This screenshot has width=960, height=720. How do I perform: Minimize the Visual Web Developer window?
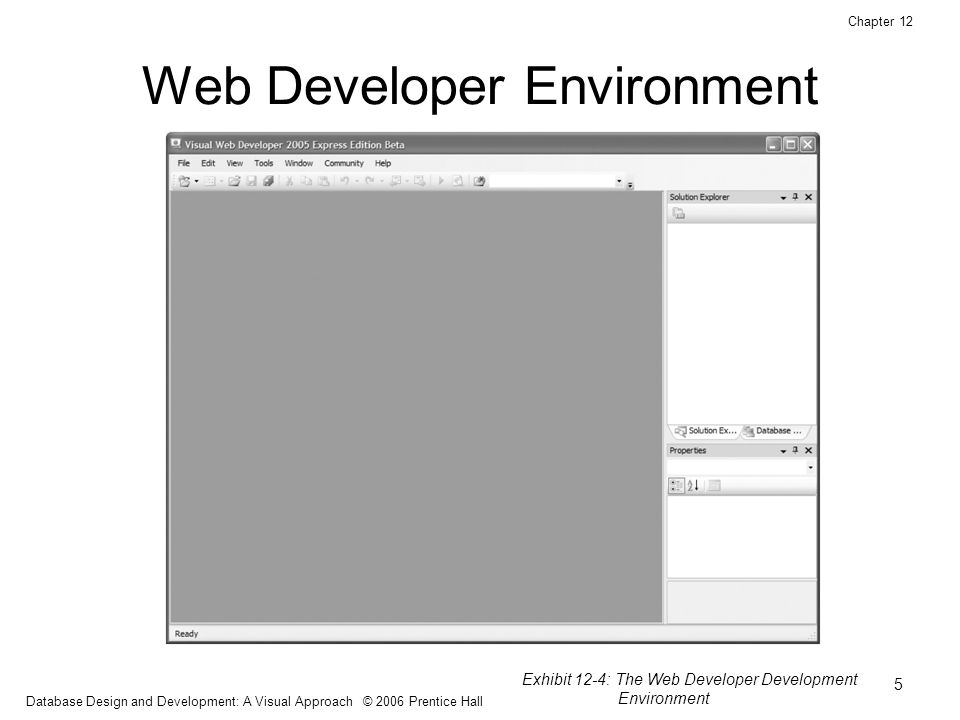click(773, 144)
